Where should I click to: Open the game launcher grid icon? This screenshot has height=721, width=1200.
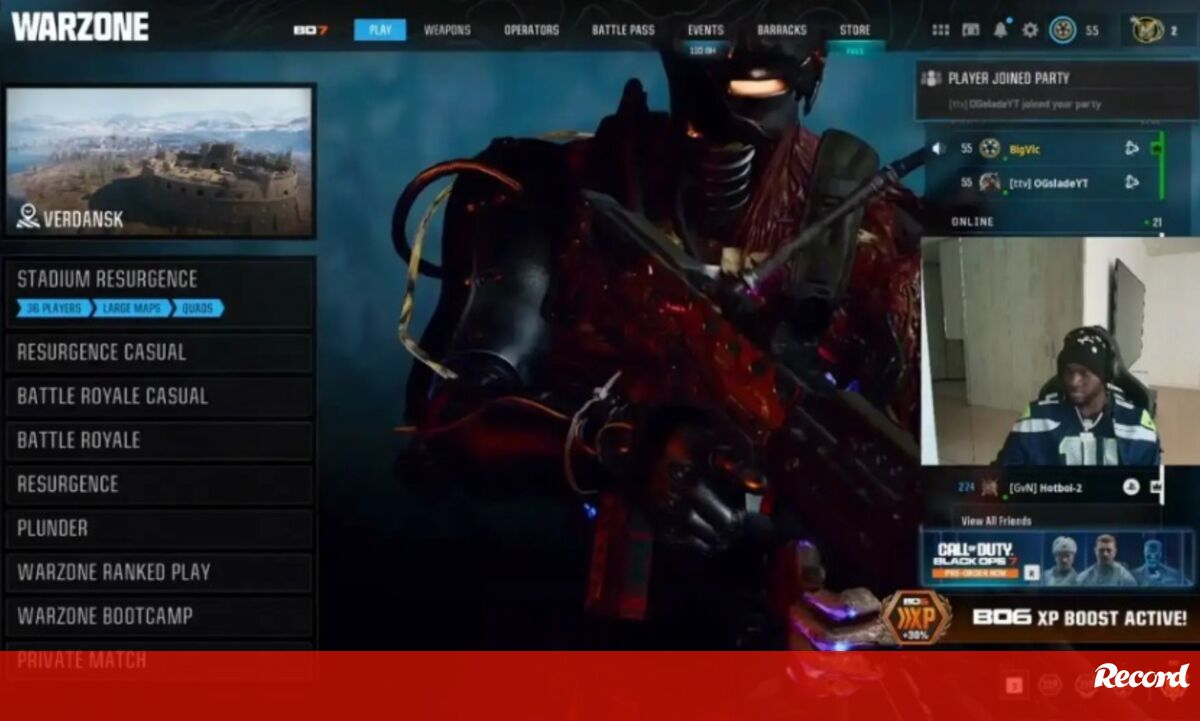940,30
